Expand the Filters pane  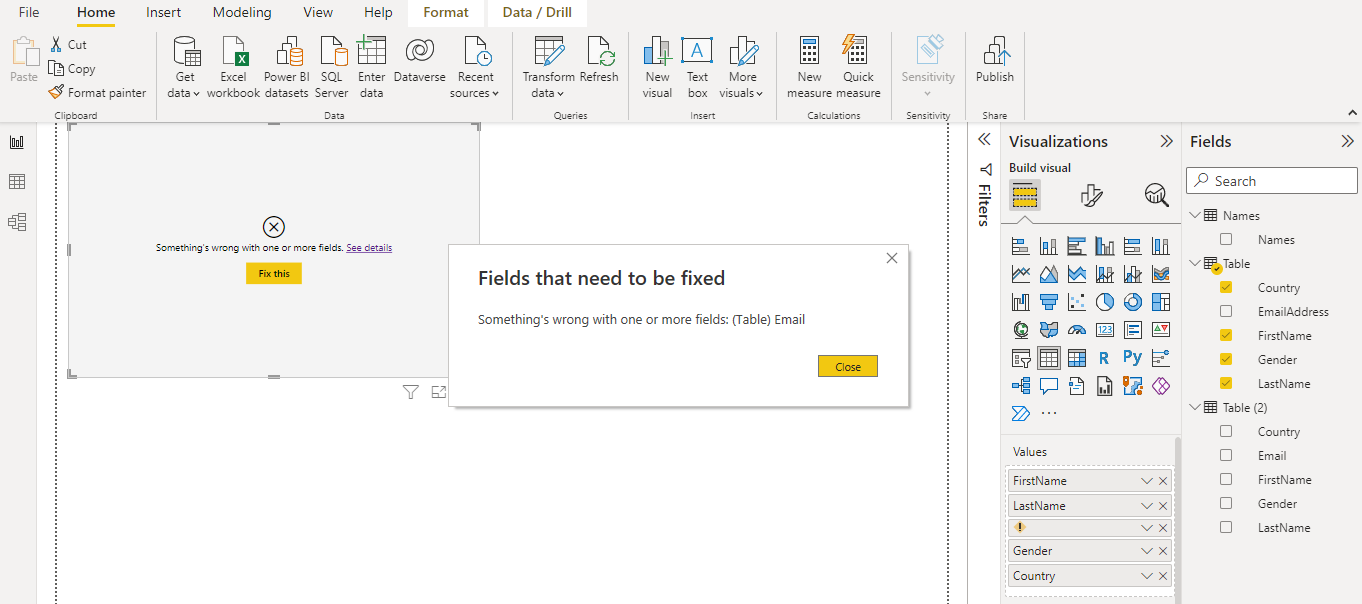(x=984, y=139)
